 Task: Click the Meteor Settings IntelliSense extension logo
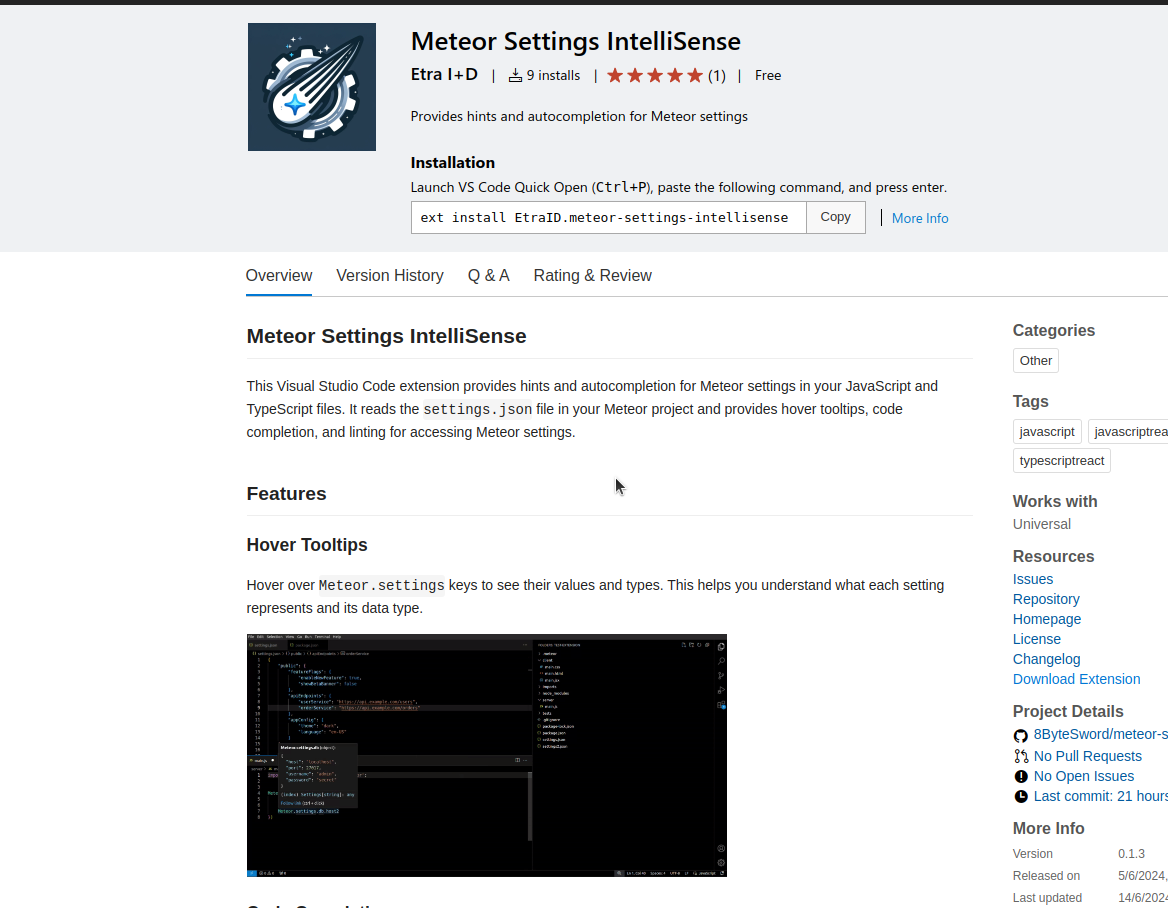point(311,86)
